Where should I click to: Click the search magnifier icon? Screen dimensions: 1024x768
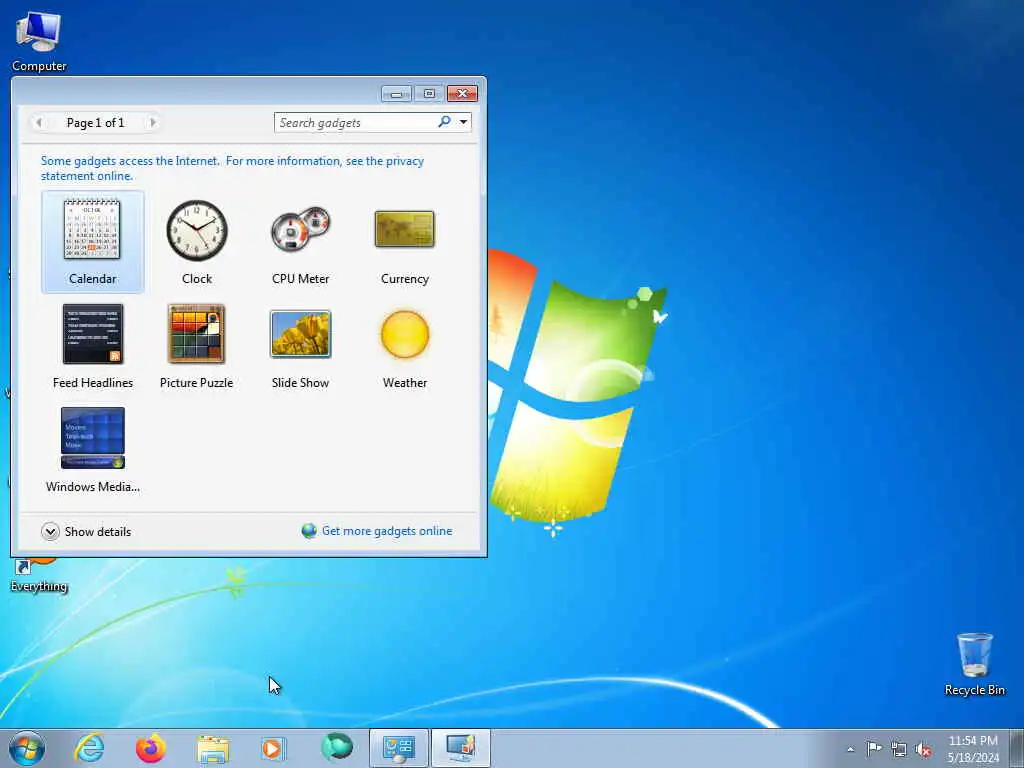click(444, 121)
